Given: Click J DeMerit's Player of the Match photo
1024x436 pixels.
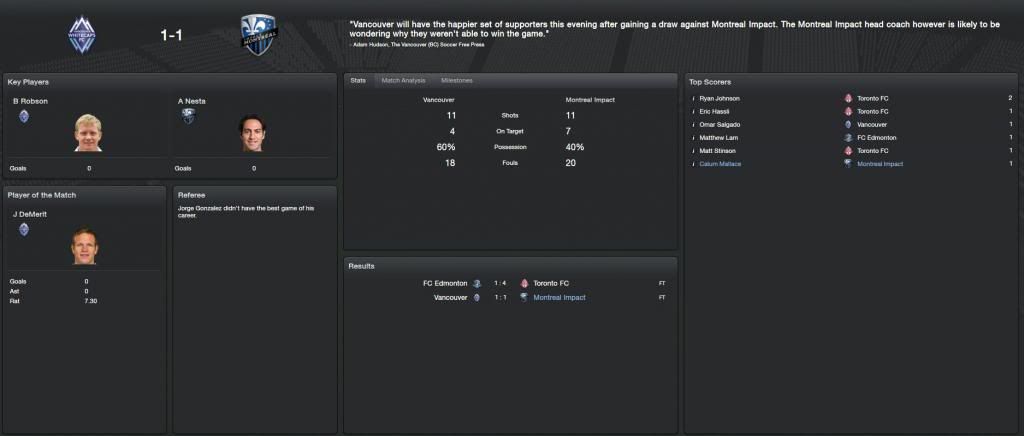Looking at the screenshot, I should (x=86, y=245).
